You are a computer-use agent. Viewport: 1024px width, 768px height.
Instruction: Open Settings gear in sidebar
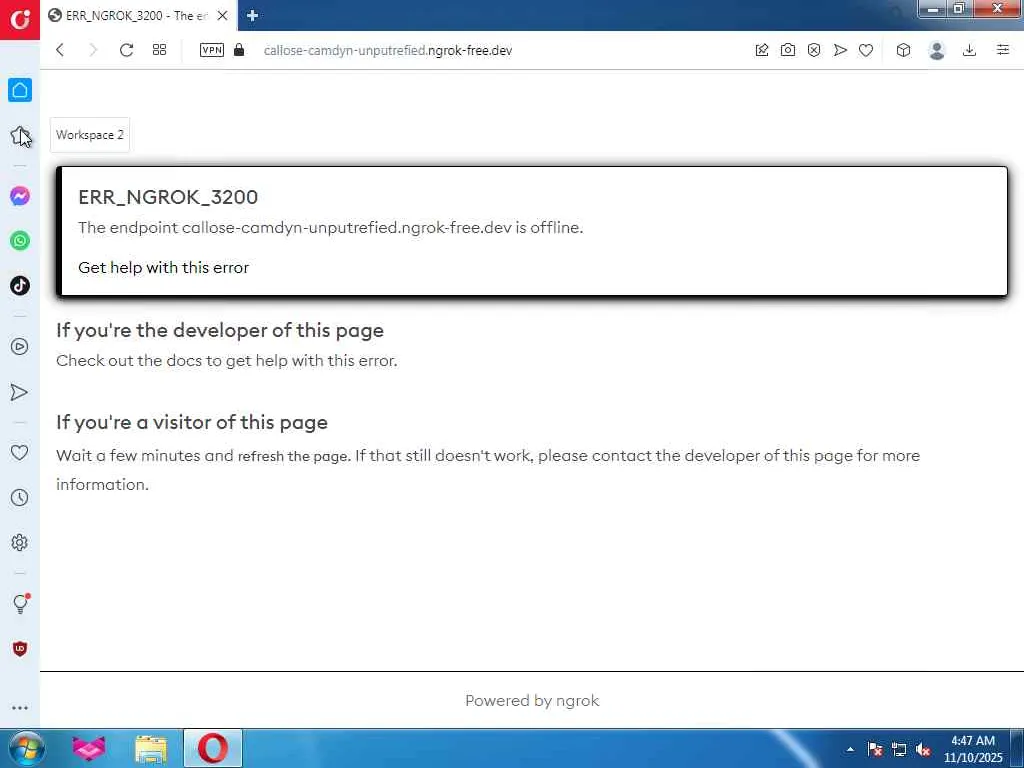pos(20,542)
